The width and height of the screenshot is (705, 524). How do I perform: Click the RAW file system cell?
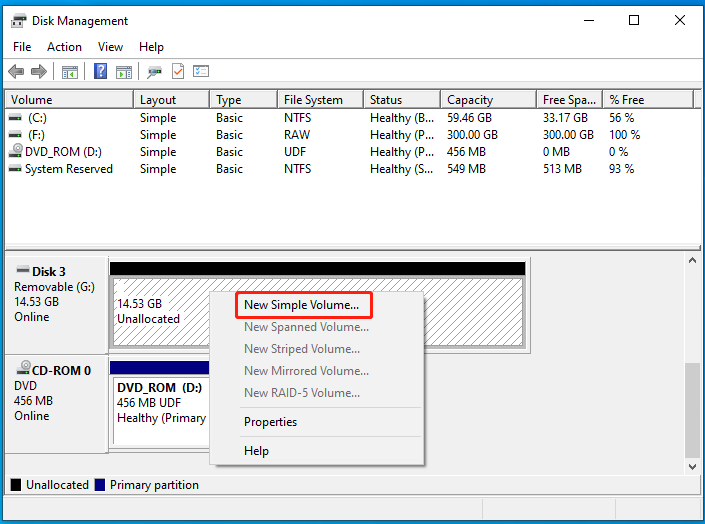(x=297, y=135)
